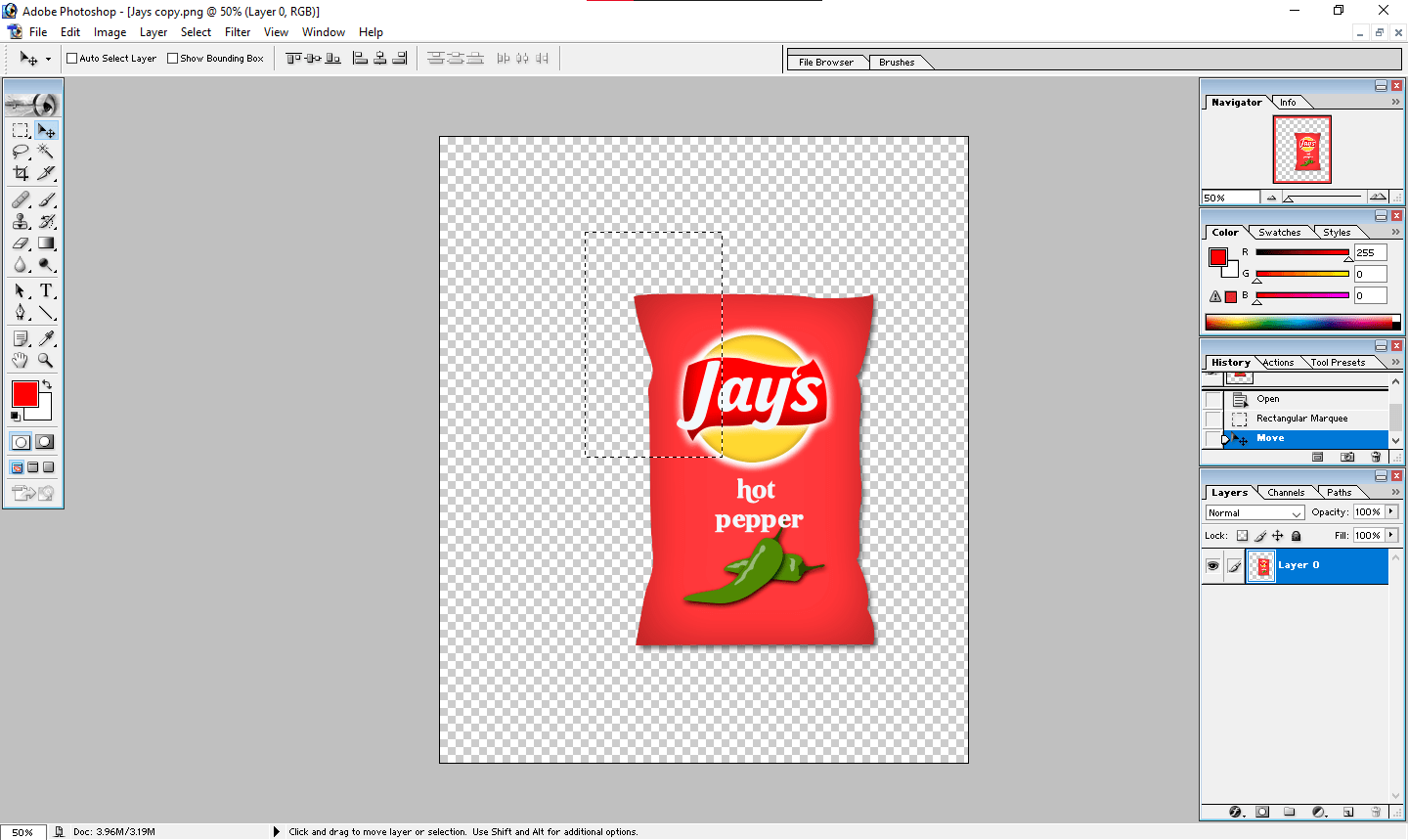Select the Dodge tool

coord(46,264)
